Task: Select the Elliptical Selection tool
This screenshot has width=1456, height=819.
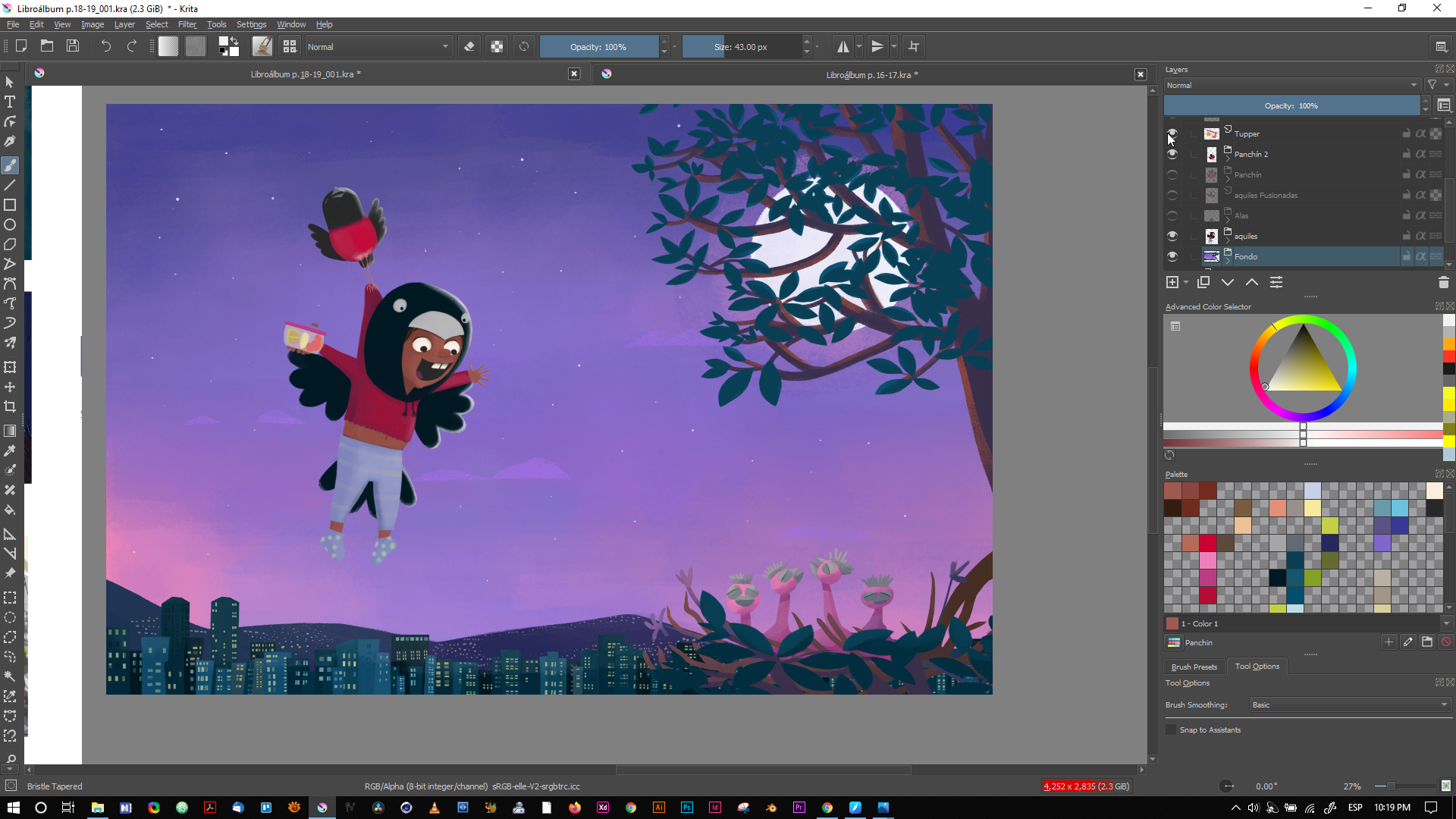Action: click(10, 617)
